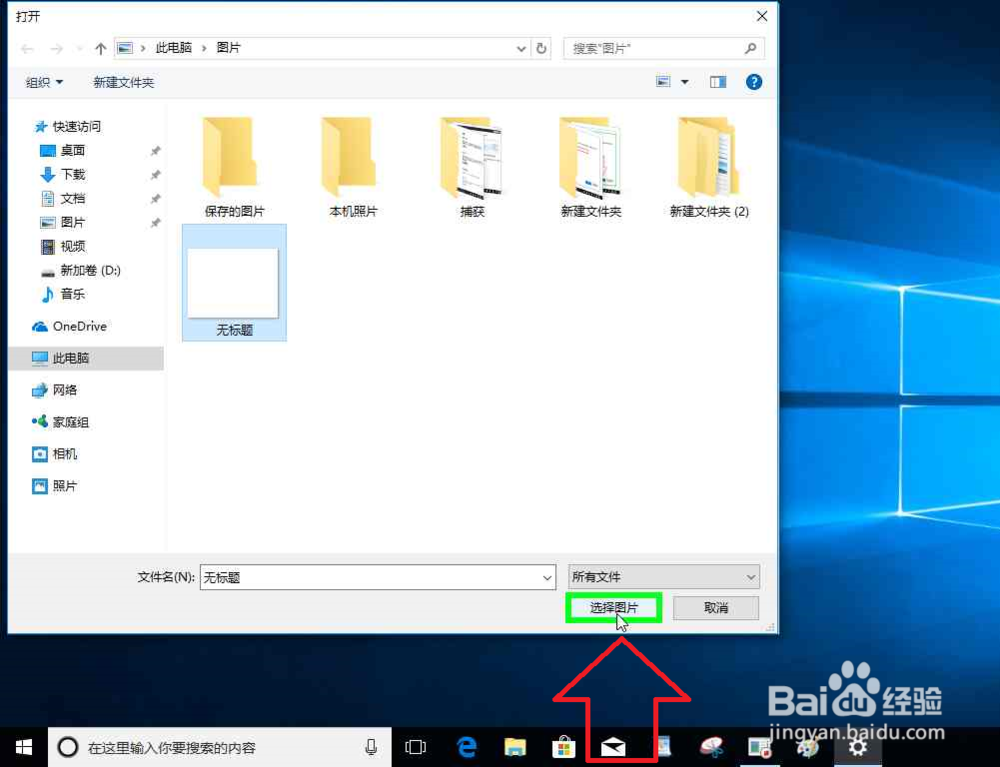Image resolution: width=1000 pixels, height=767 pixels.
Task: Go up one folder level
Action: click(100, 48)
